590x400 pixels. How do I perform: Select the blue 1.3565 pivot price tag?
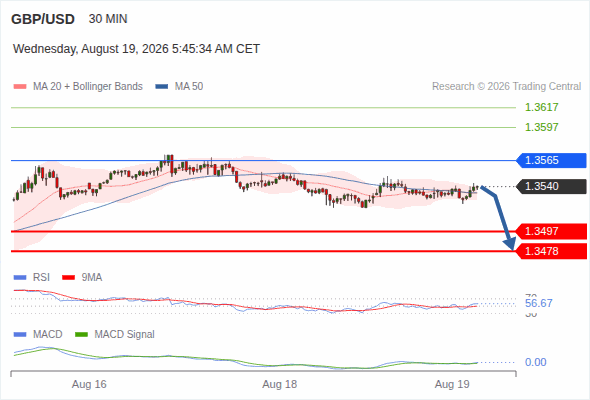551,160
